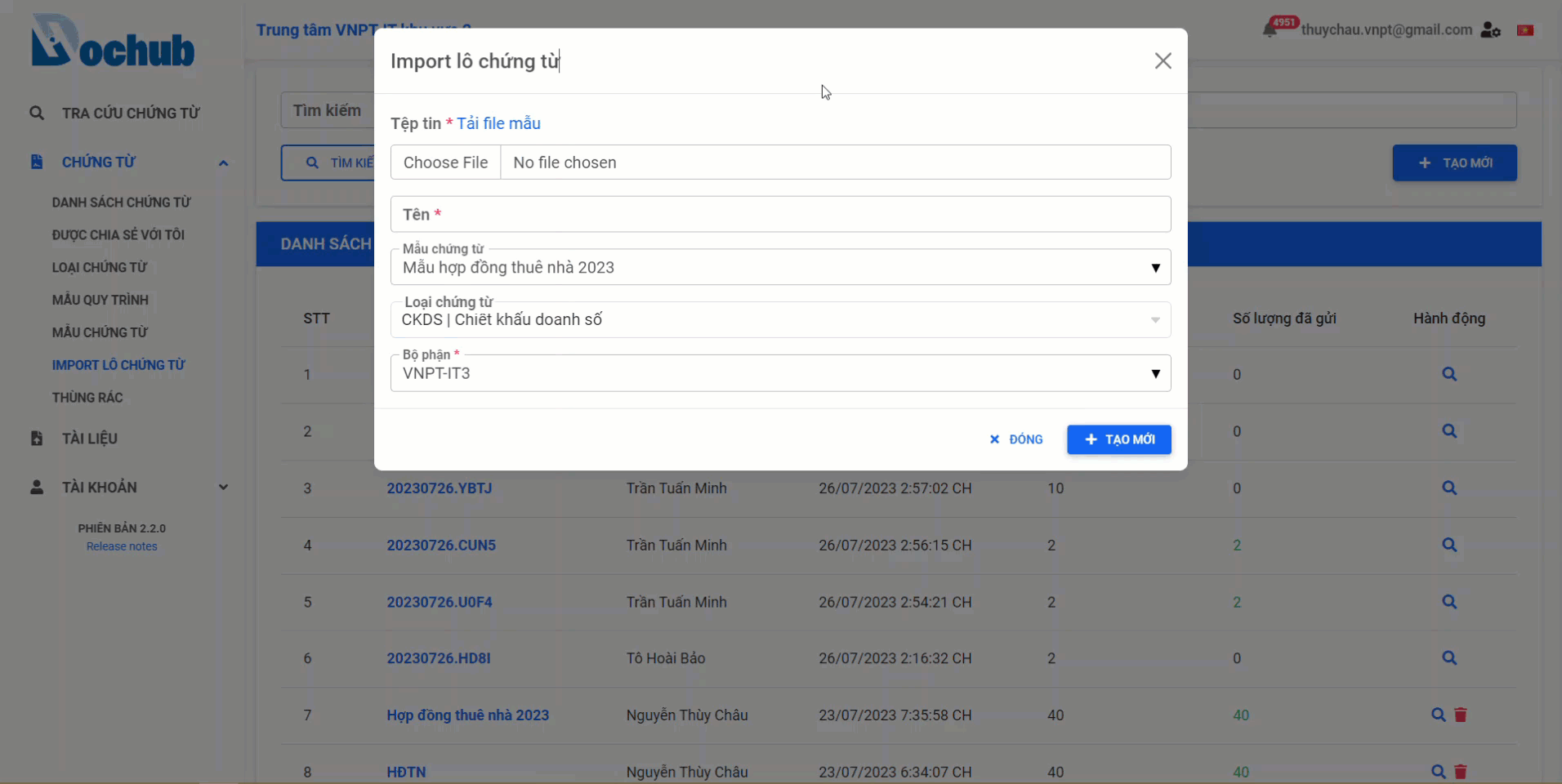Download sample via Tải file mẫu link
Image resolution: width=1562 pixels, height=784 pixels.
click(x=498, y=123)
